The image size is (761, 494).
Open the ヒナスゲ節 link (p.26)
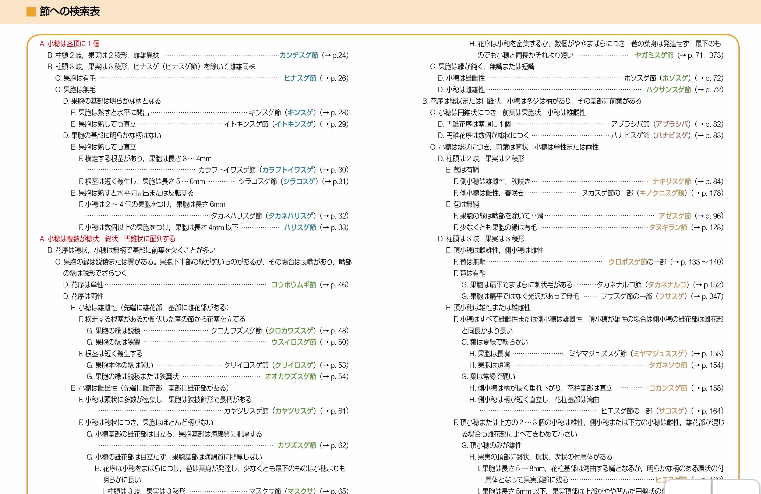300,78
